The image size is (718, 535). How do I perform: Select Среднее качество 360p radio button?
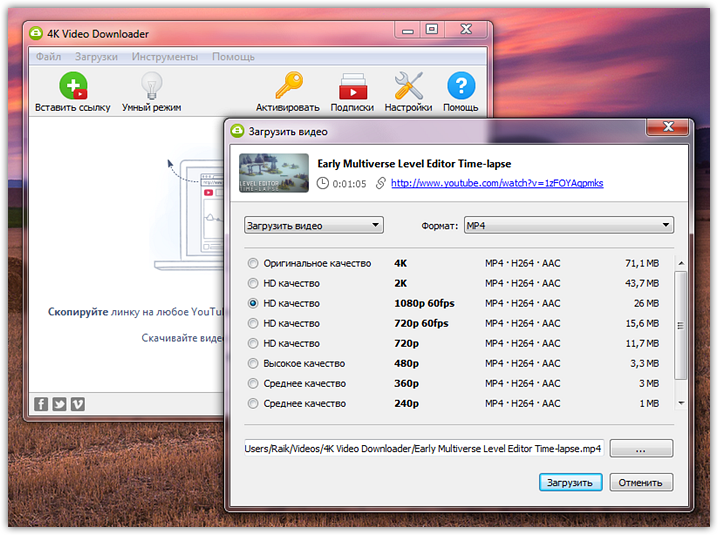[253, 383]
